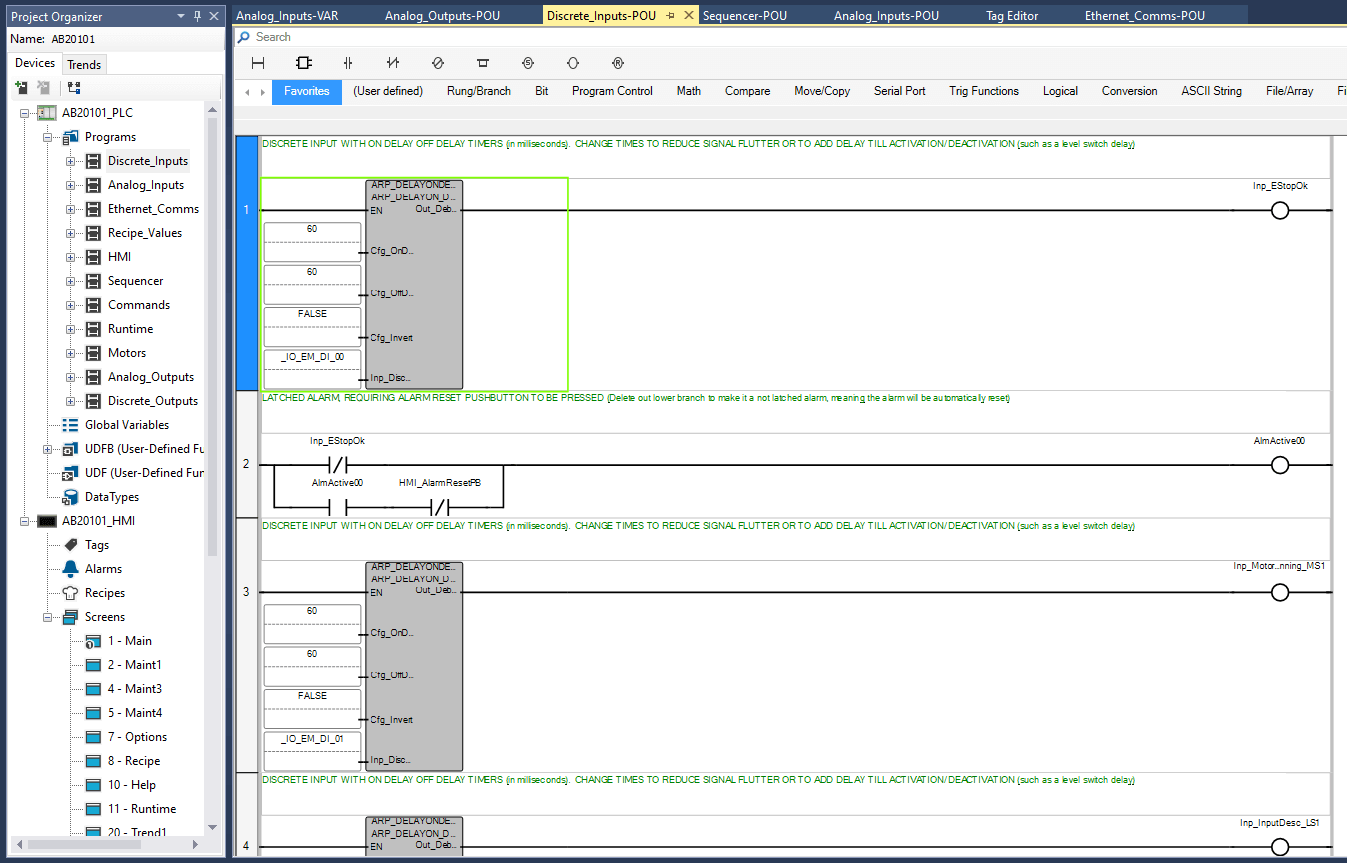The width and height of the screenshot is (1347, 863).
Task: Select the set coil (S) tool
Action: tap(528, 62)
